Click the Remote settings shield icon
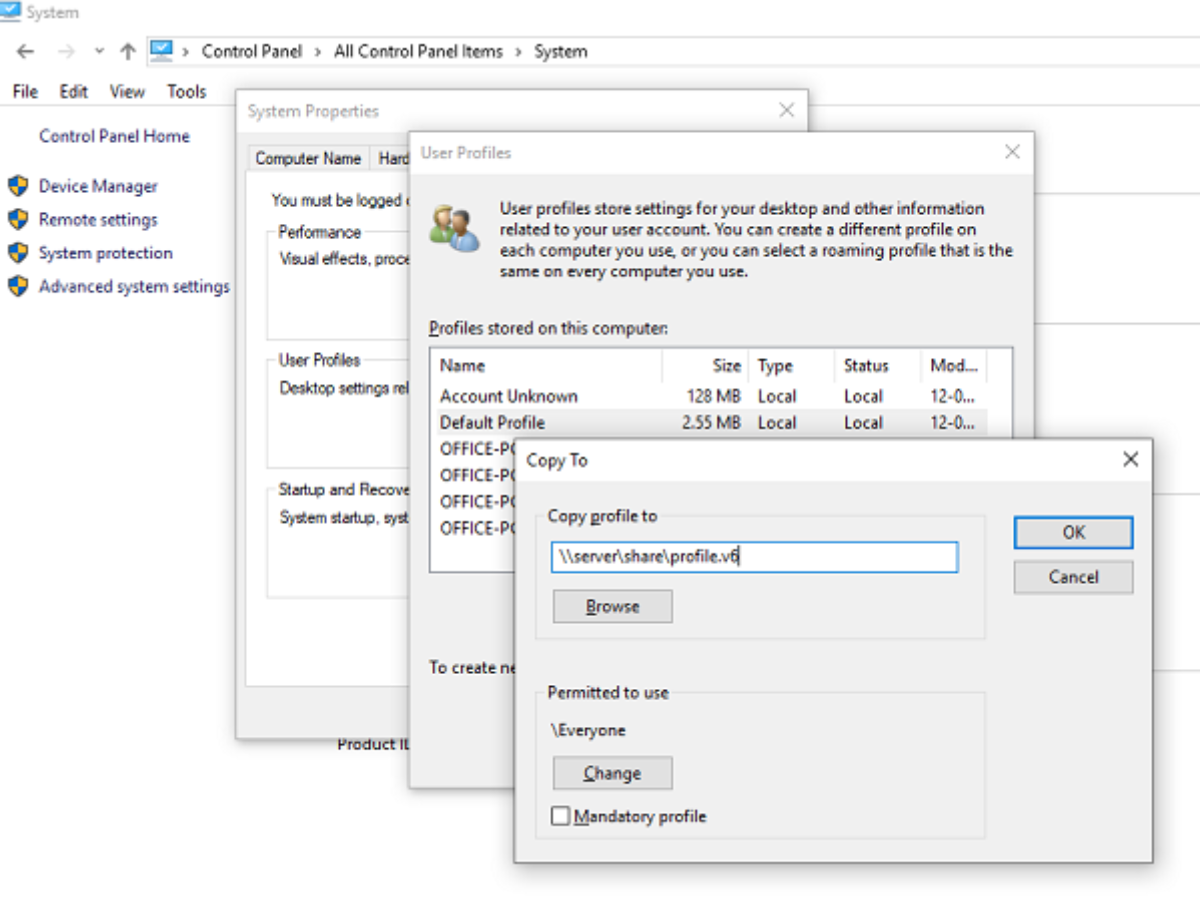This screenshot has width=1200, height=900. pyautogui.click(x=18, y=219)
